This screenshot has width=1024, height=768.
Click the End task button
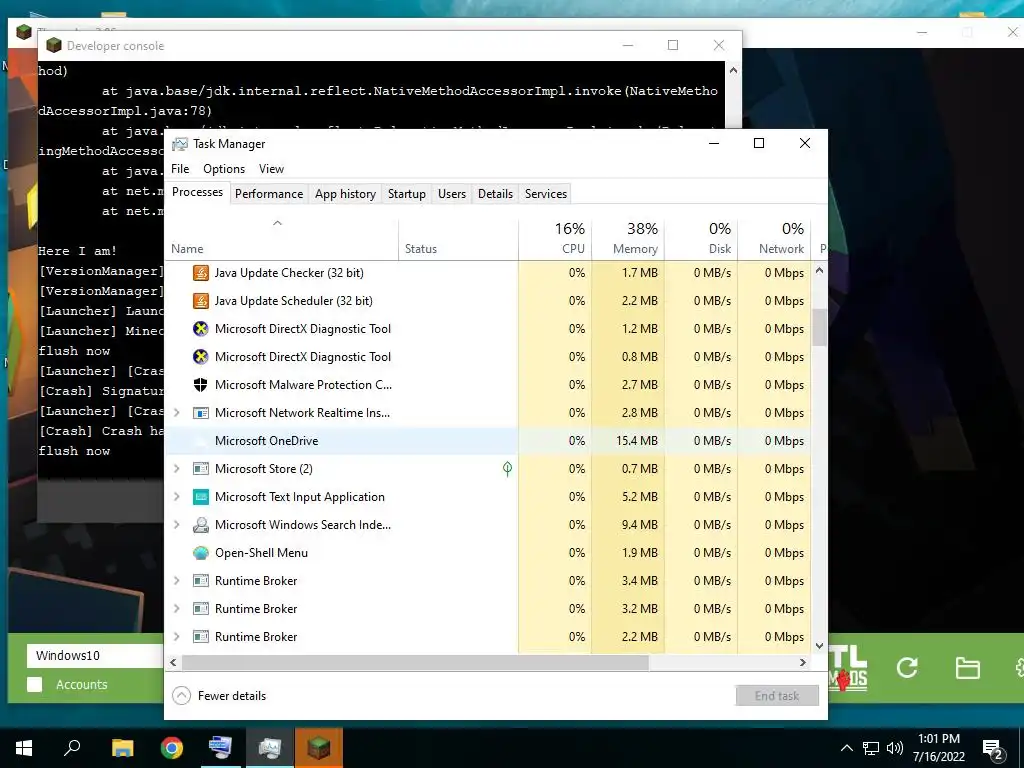[777, 696]
